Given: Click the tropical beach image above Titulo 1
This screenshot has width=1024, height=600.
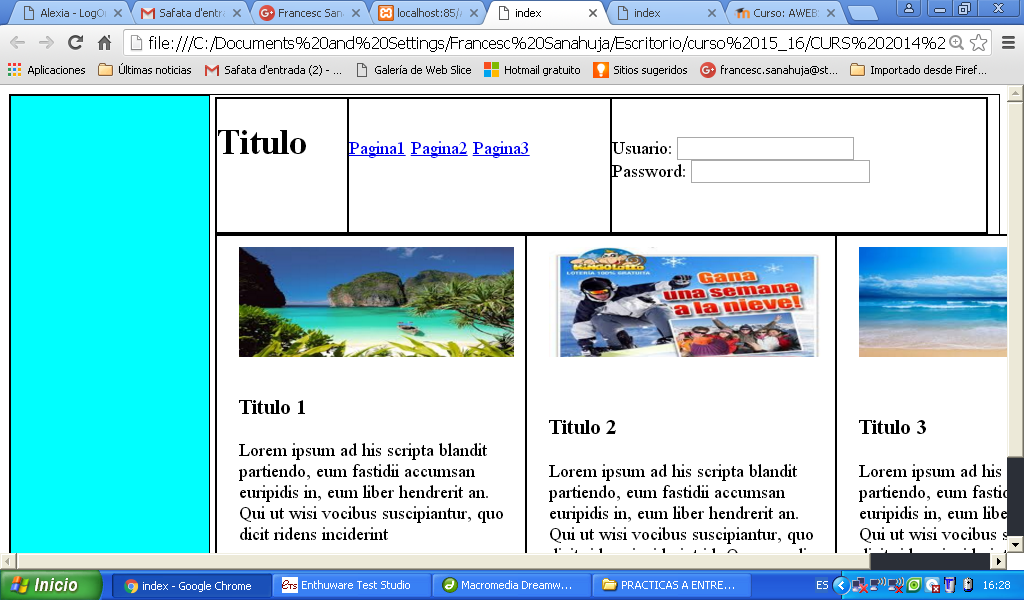Looking at the screenshot, I should (376, 302).
